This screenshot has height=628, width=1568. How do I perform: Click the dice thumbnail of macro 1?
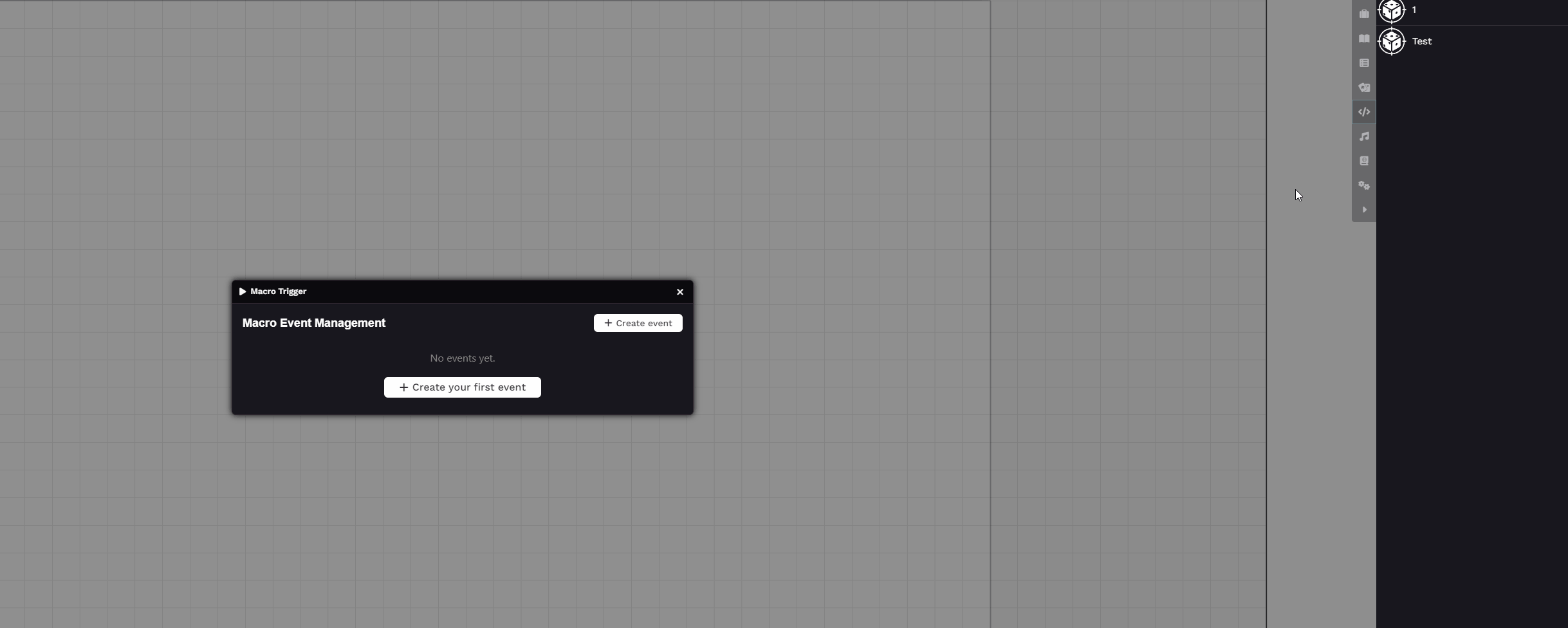(x=1392, y=10)
